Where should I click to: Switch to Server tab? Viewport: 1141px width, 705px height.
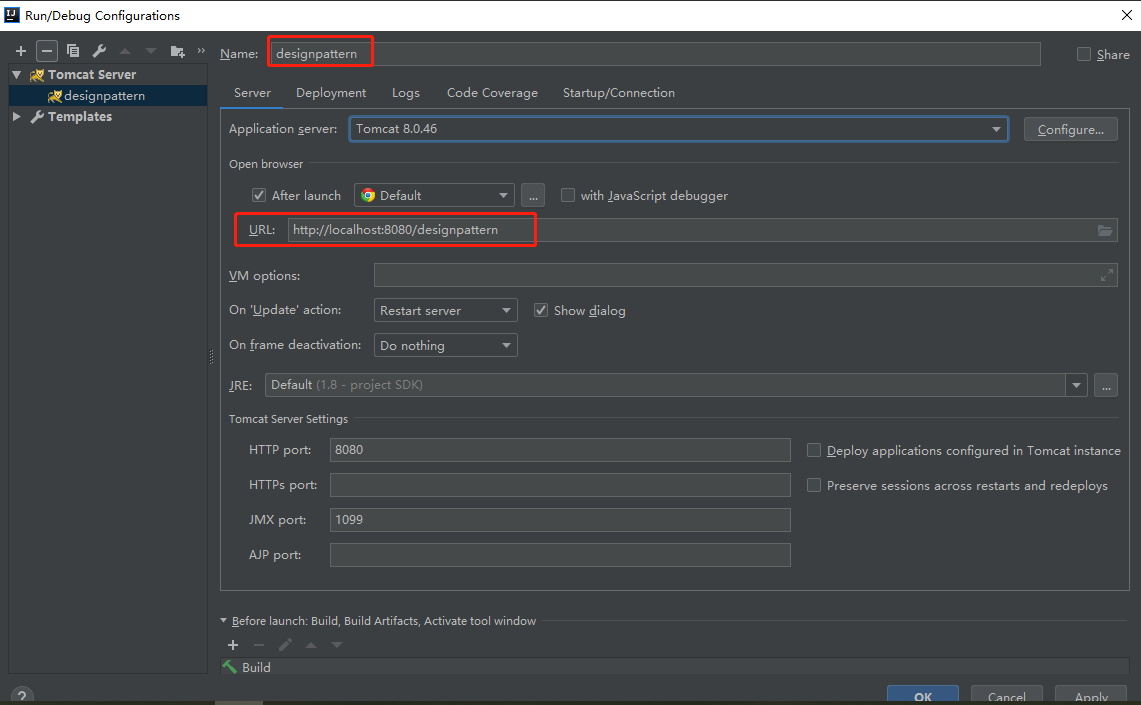253,93
